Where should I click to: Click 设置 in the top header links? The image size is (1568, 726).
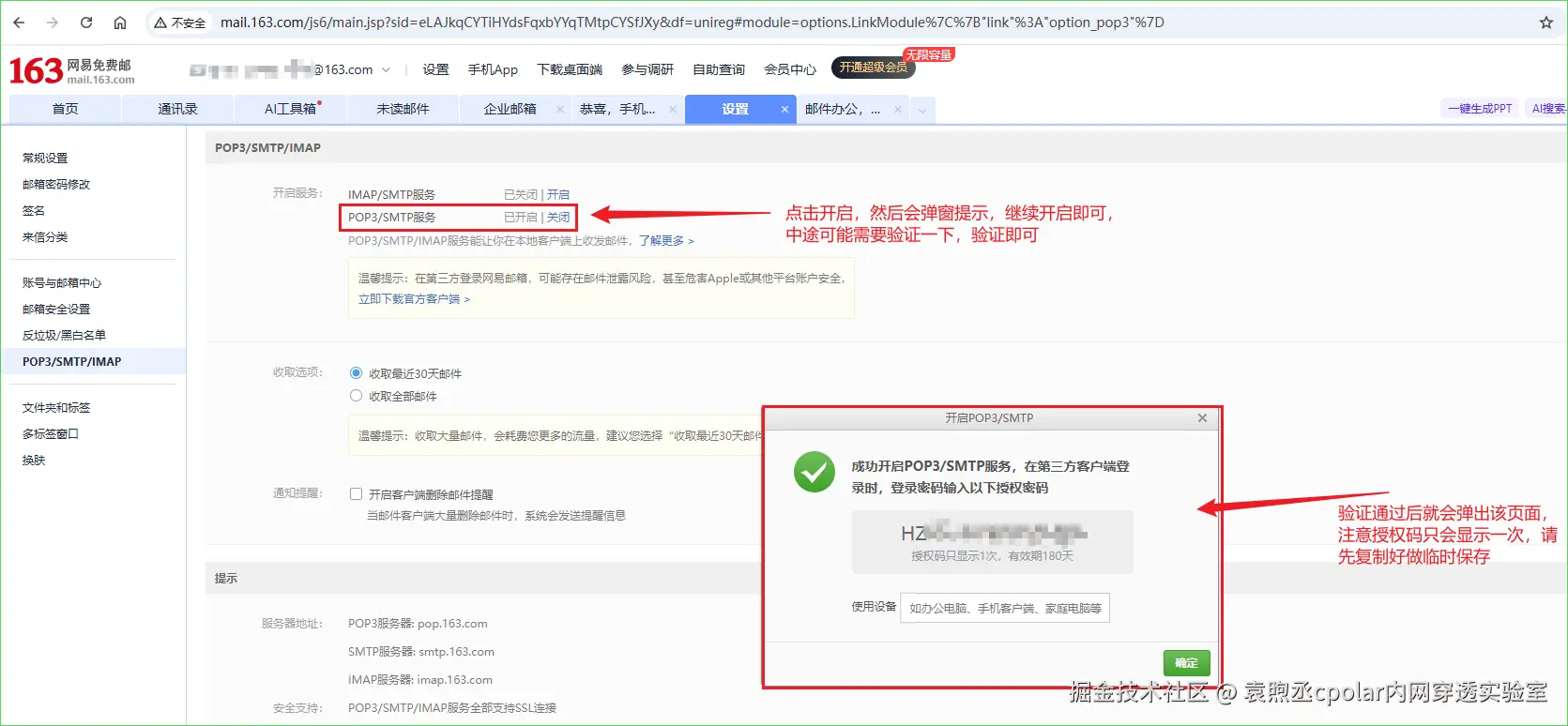pyautogui.click(x=435, y=69)
